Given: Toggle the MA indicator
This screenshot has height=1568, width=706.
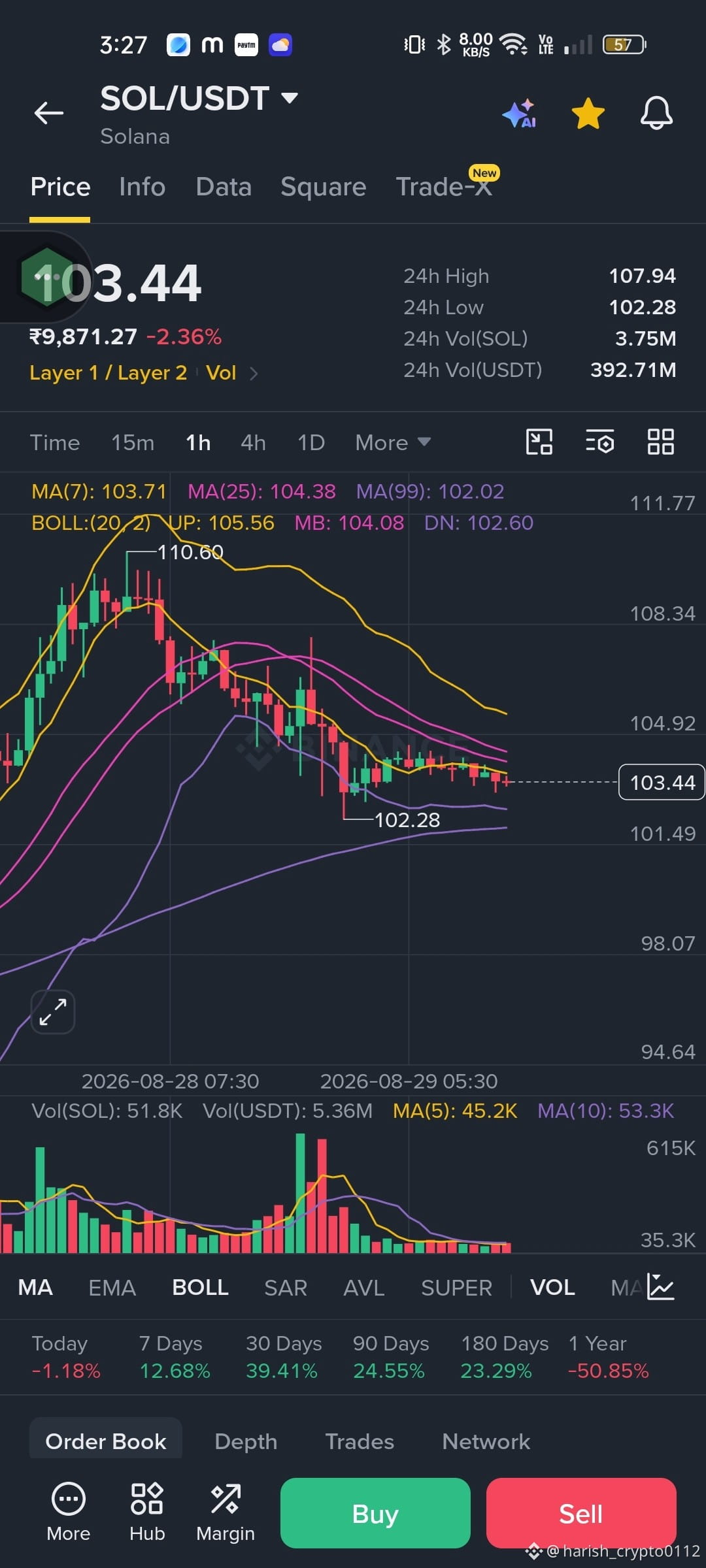Looking at the screenshot, I should (35, 1288).
